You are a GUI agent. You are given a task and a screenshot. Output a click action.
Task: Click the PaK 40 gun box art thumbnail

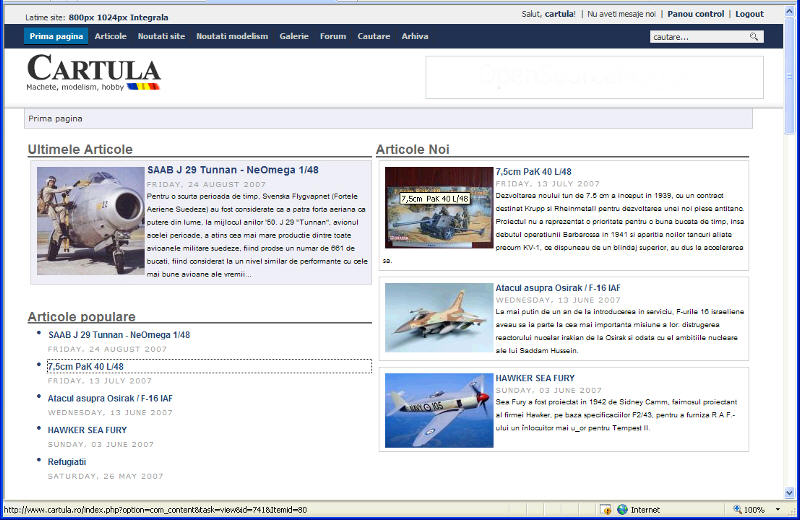point(439,207)
